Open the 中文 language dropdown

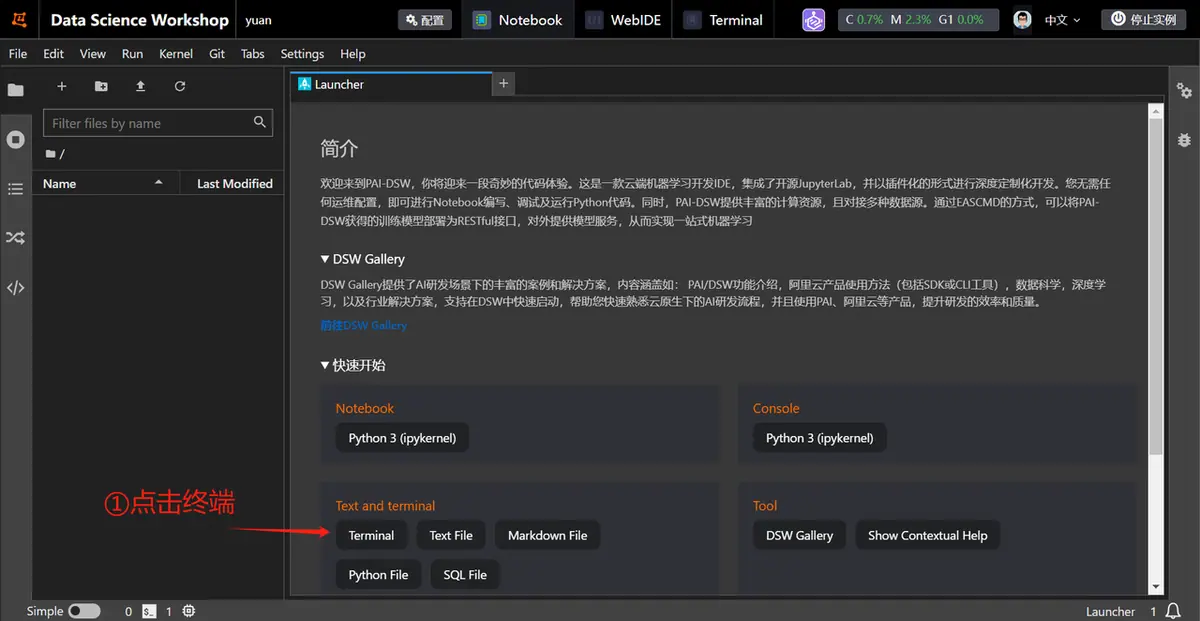(1063, 20)
